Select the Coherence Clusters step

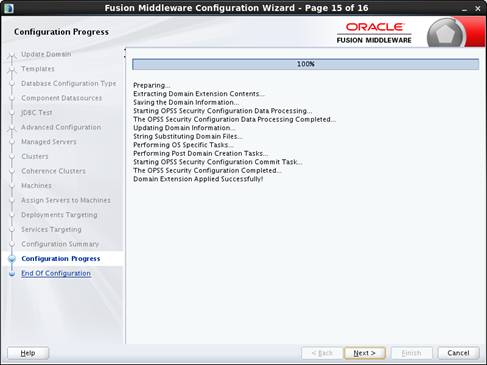53,171
